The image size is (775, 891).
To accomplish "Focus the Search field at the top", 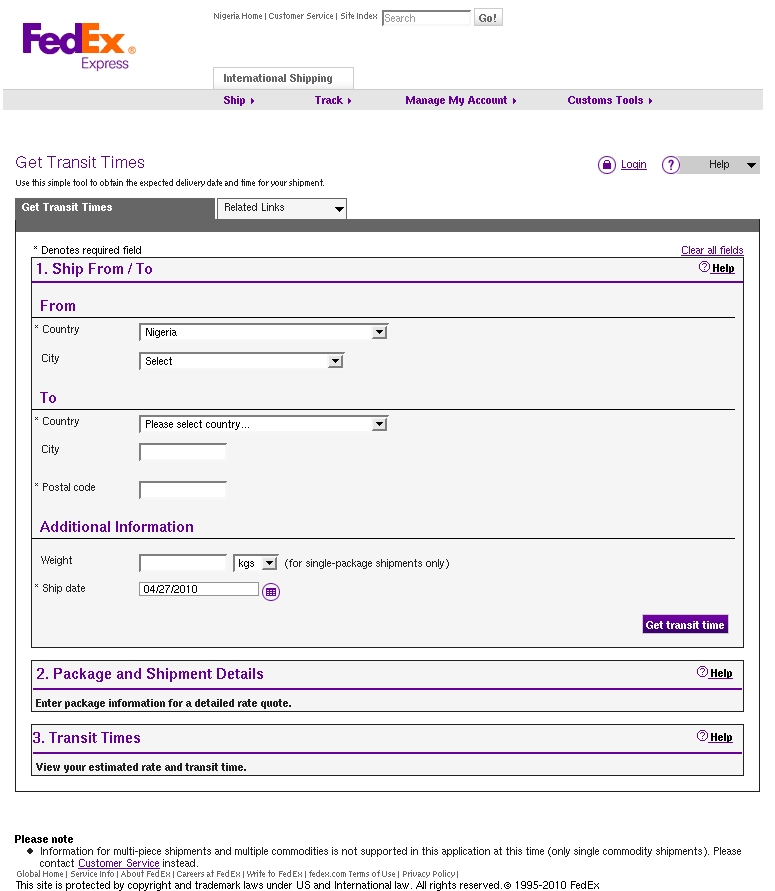I will point(427,18).
